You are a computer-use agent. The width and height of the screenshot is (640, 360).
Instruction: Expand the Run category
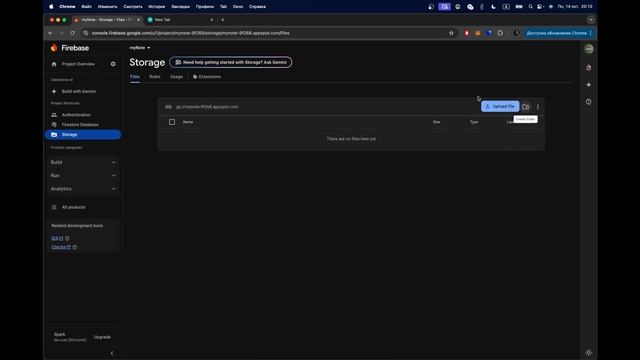[x=83, y=176]
